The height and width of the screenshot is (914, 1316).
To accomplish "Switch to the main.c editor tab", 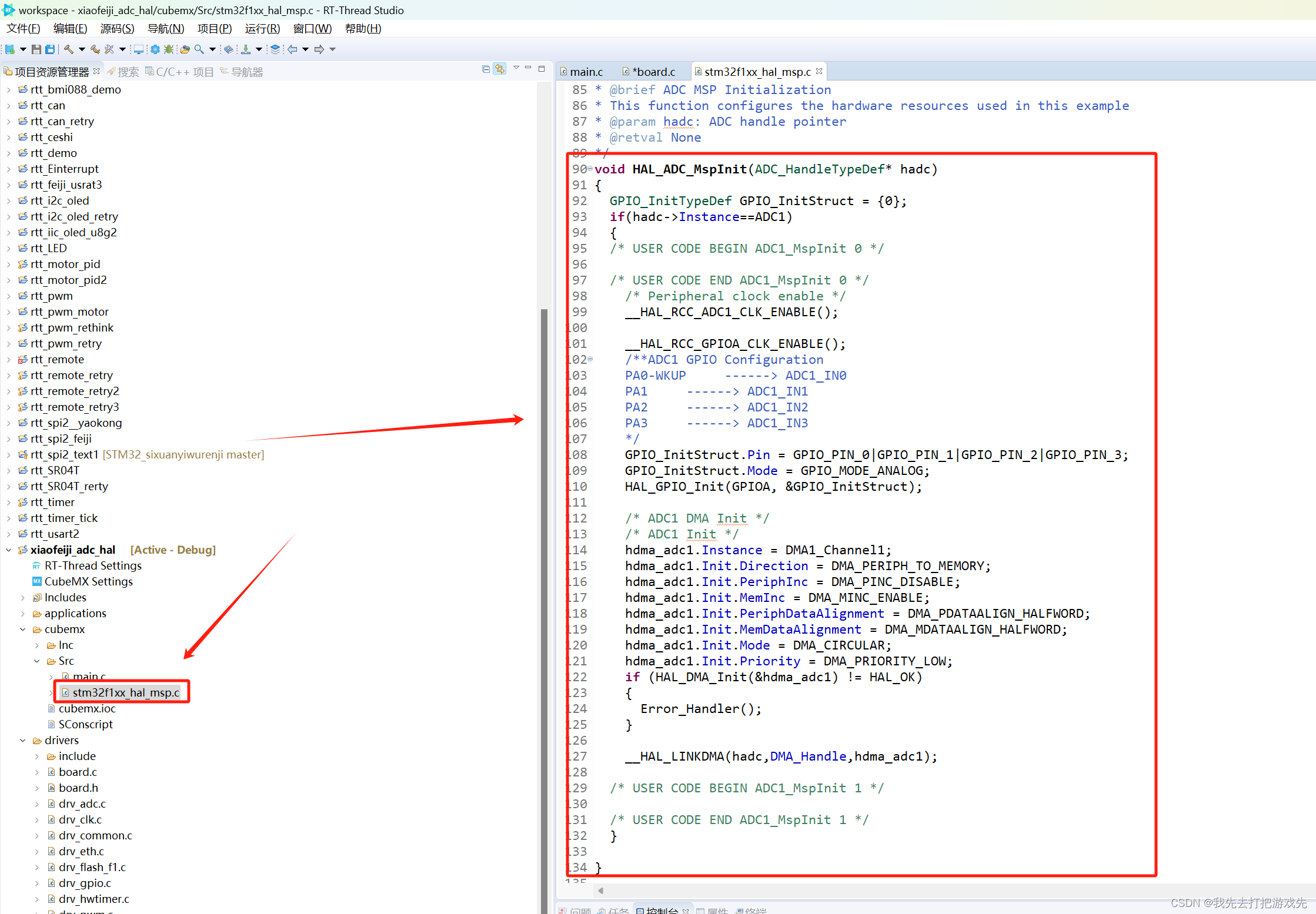I will (582, 72).
